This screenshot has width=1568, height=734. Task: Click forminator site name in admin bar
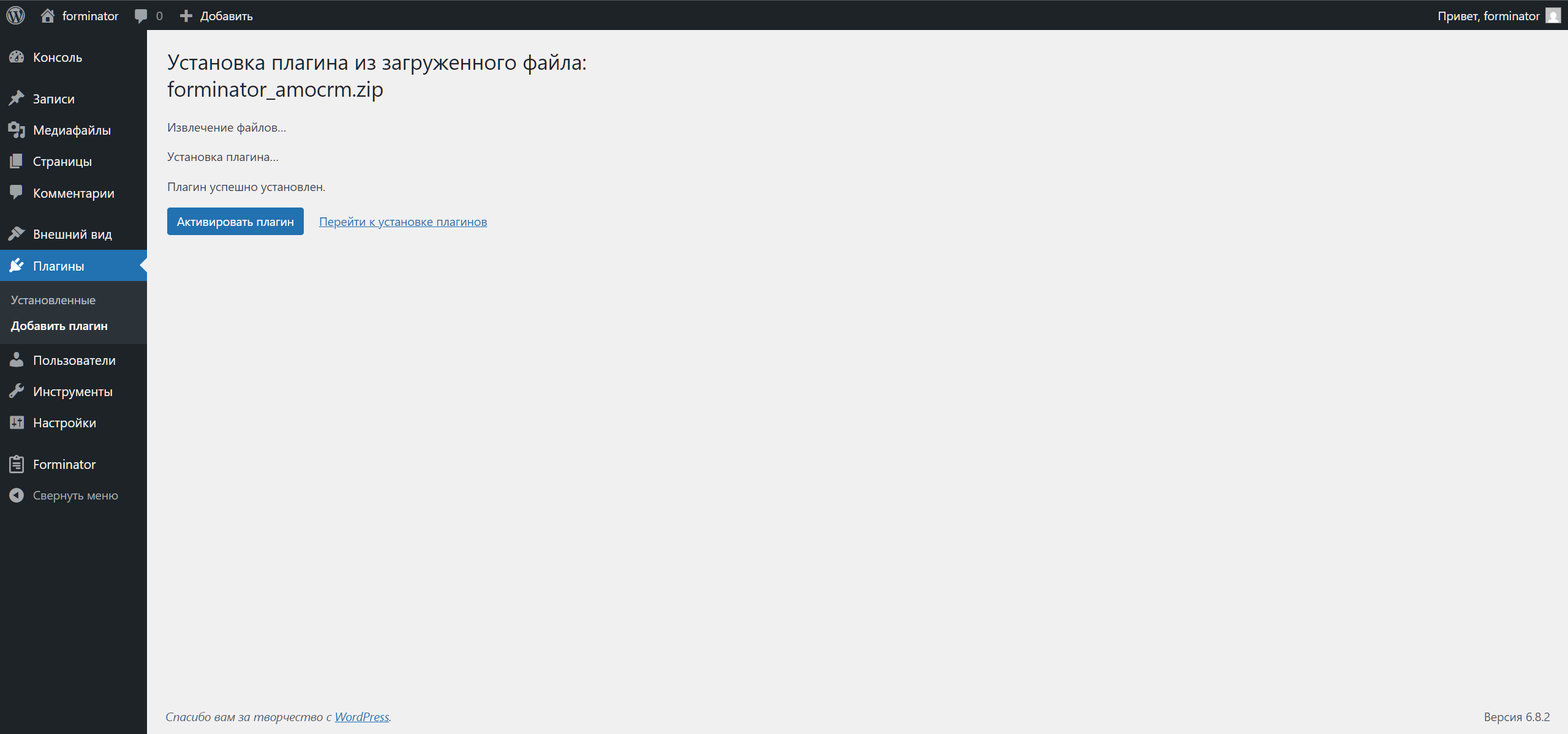(90, 16)
